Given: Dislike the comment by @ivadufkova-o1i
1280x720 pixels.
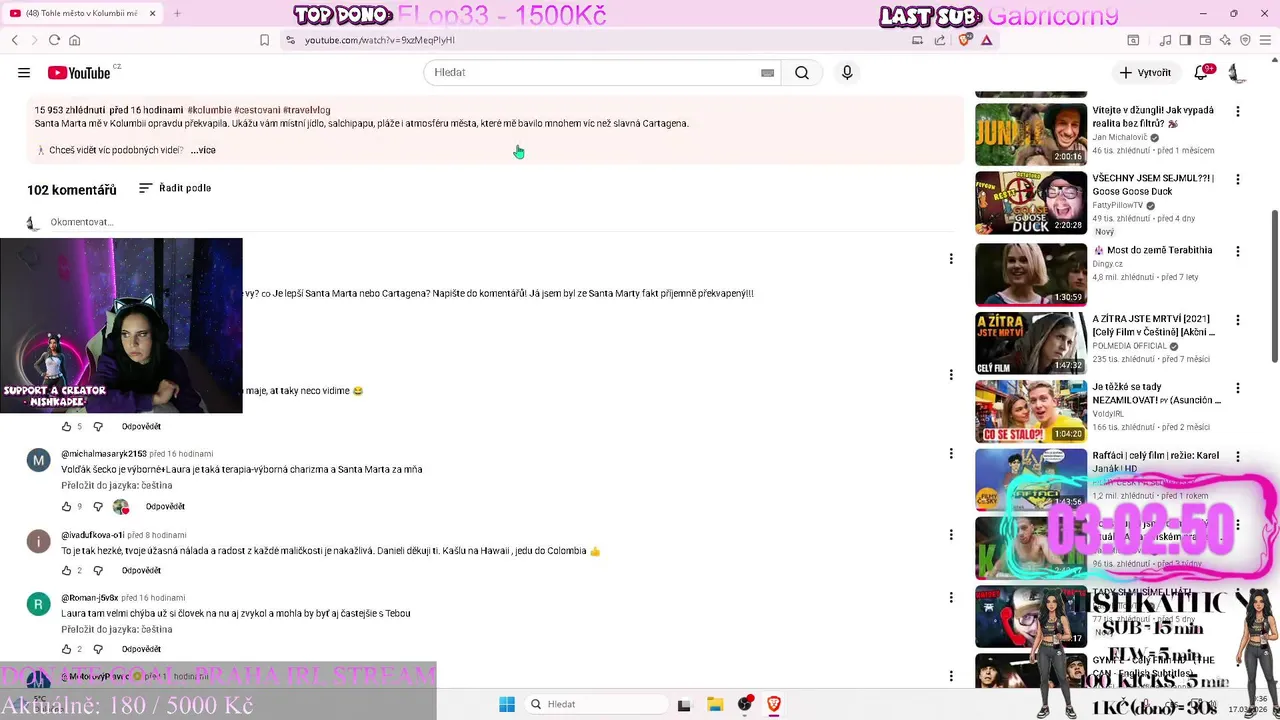Looking at the screenshot, I should pyautogui.click(x=98, y=570).
